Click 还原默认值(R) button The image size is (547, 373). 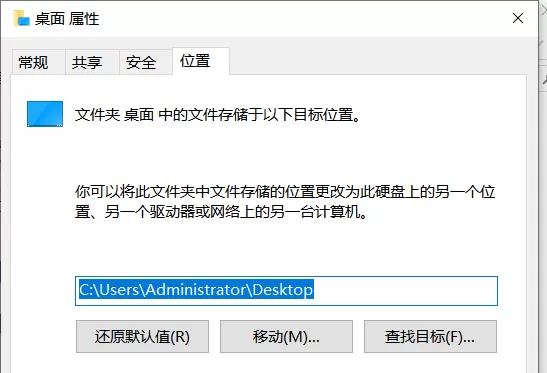(x=142, y=337)
